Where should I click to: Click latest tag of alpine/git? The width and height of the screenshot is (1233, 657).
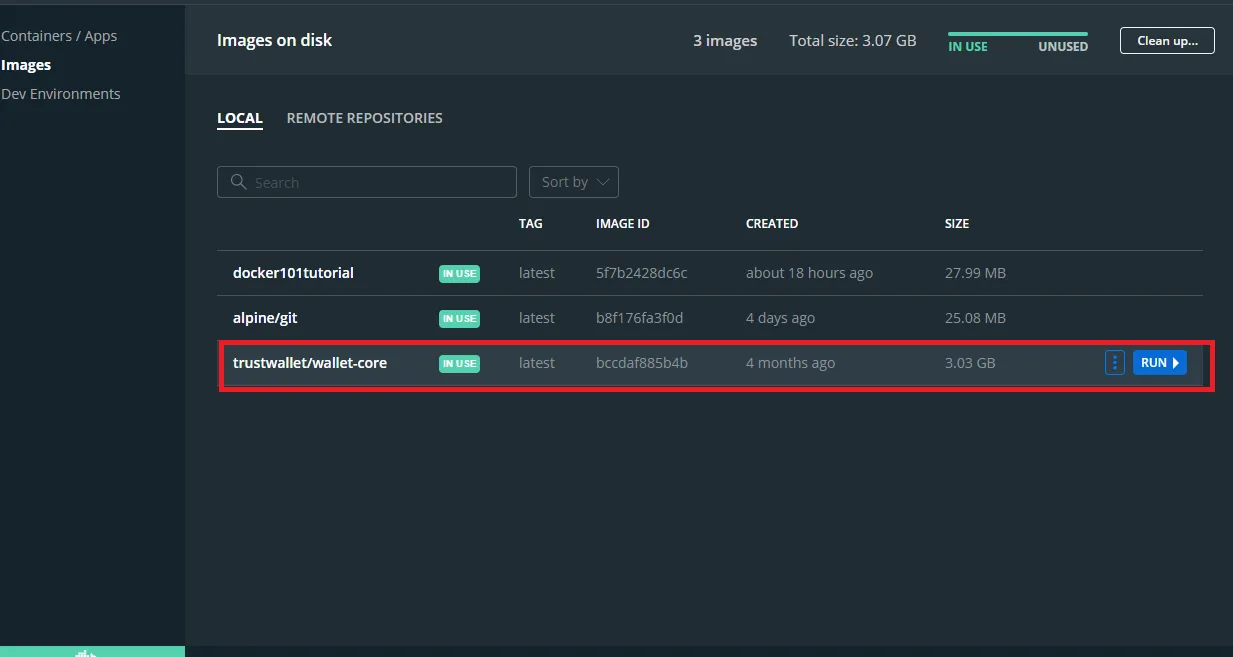pyautogui.click(x=537, y=318)
